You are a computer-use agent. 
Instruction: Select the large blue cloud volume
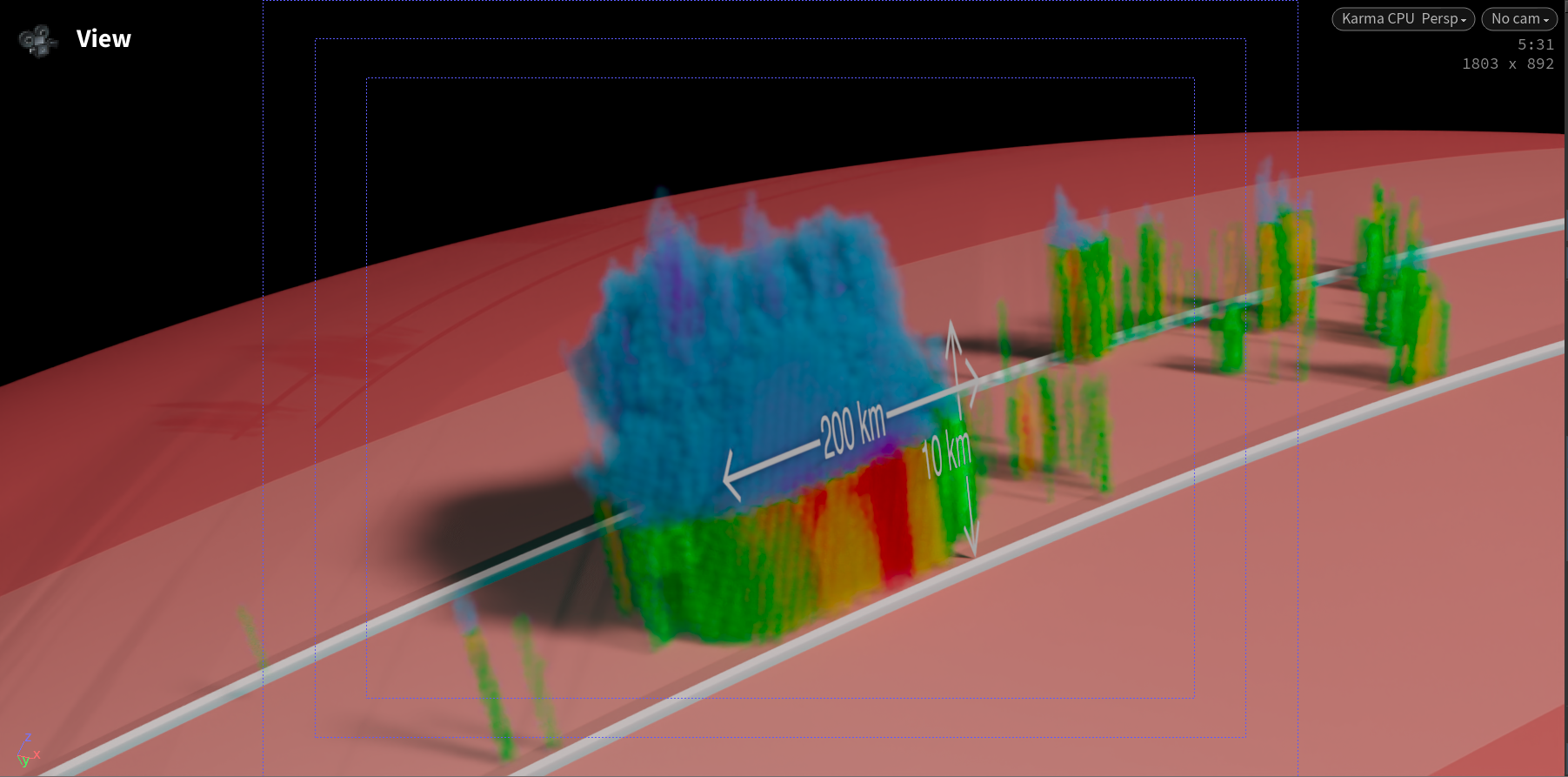[x=748, y=348]
